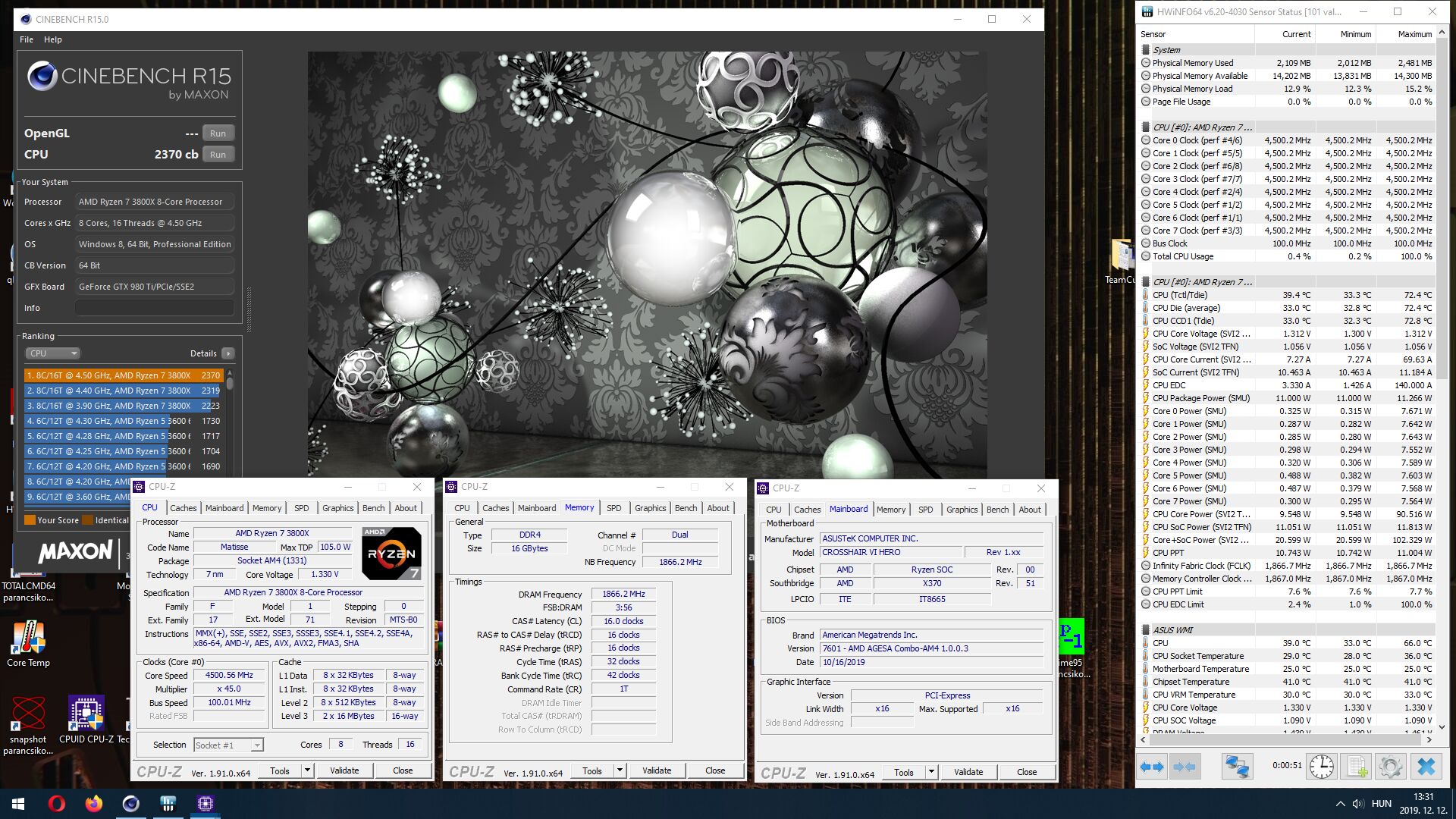Open Cinebench File menu
1456x819 pixels.
(27, 39)
